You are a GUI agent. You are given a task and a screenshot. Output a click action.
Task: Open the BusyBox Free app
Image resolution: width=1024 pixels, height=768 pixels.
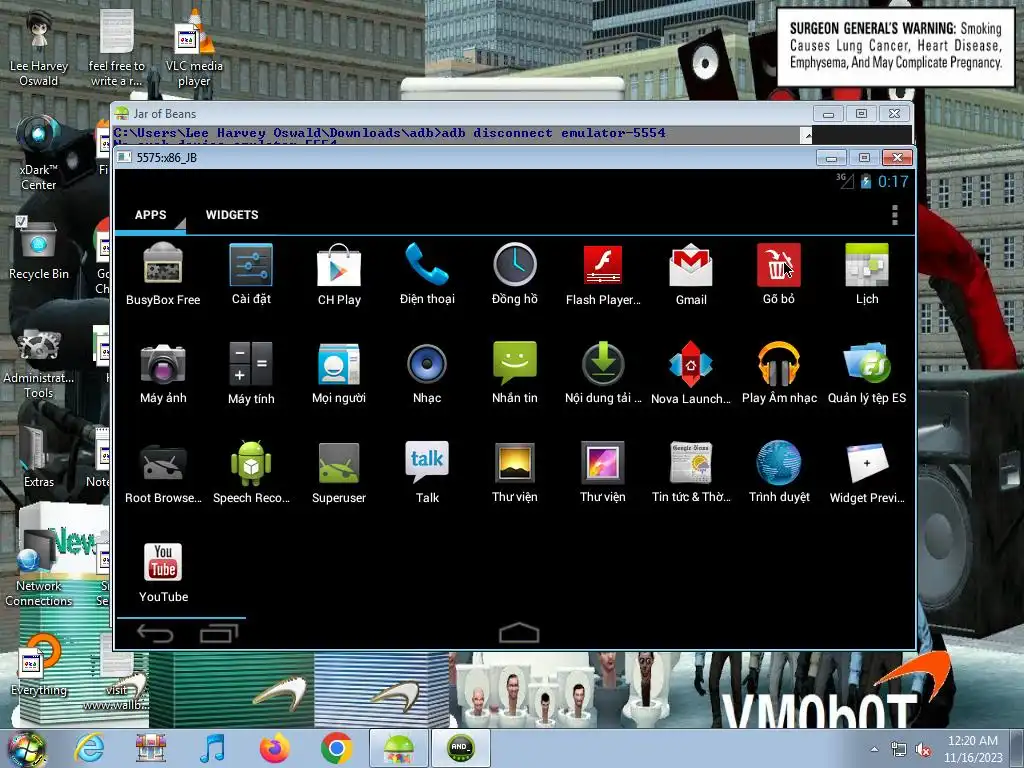coord(163,274)
